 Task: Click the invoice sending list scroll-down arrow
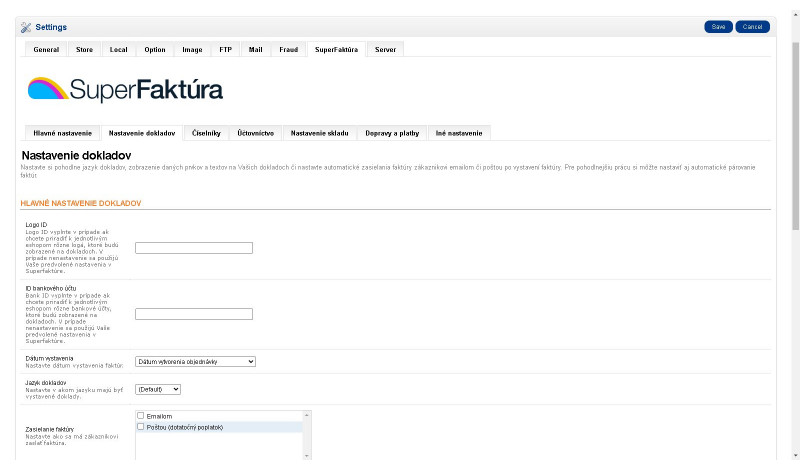[x=307, y=455]
